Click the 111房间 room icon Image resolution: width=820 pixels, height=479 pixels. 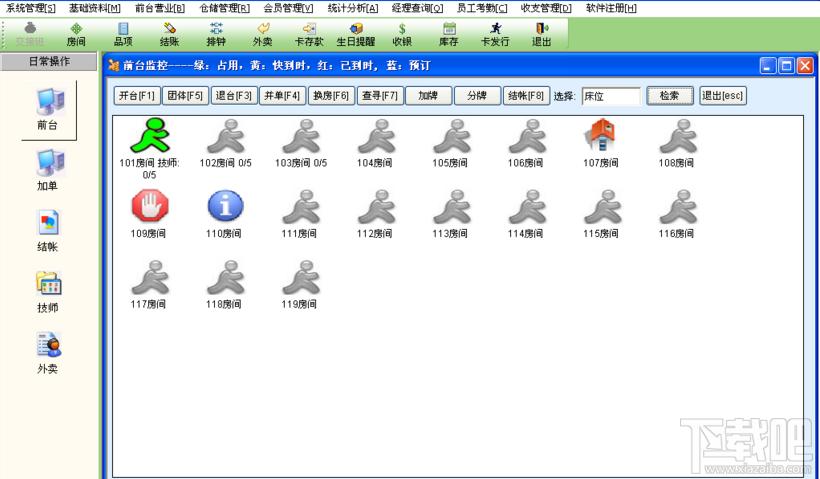pyautogui.click(x=301, y=207)
